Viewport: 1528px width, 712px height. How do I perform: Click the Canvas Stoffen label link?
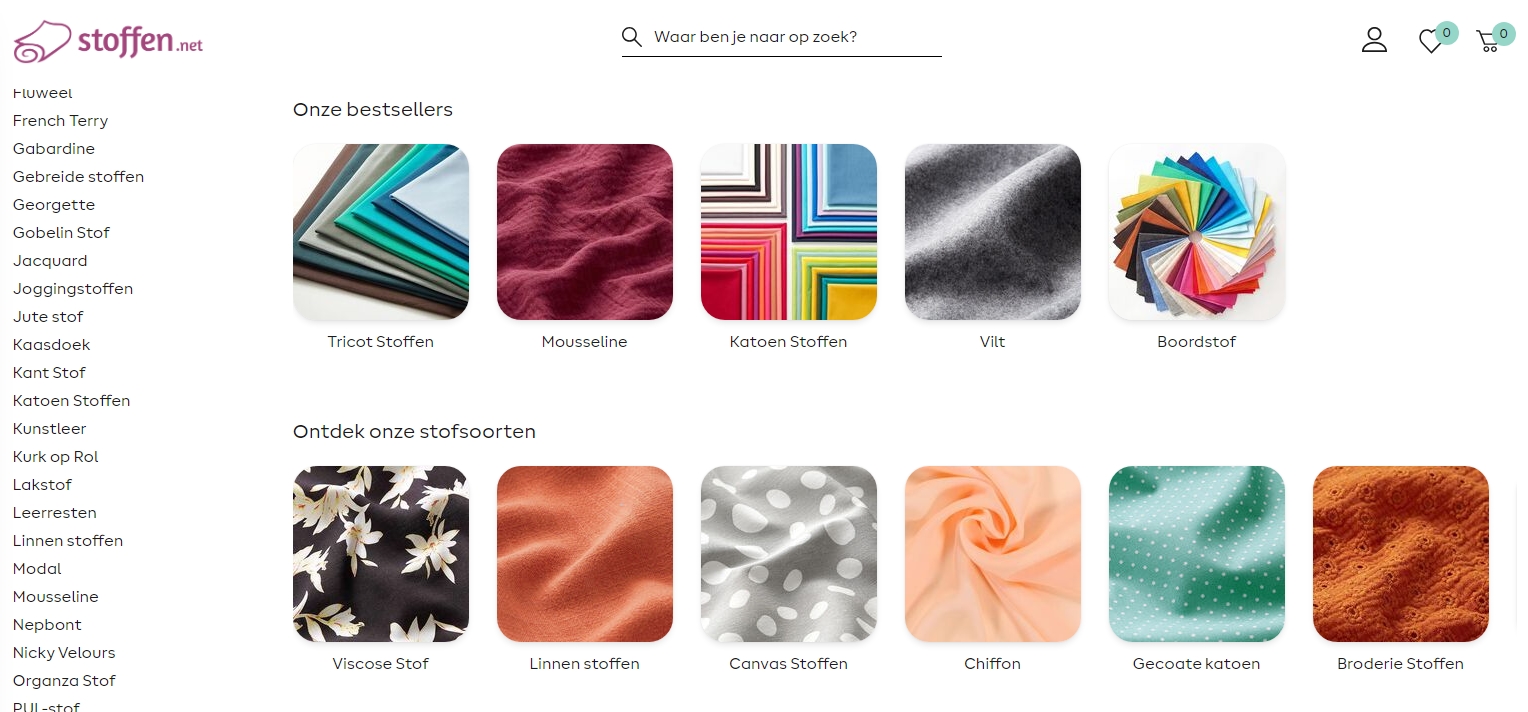pyautogui.click(x=789, y=664)
